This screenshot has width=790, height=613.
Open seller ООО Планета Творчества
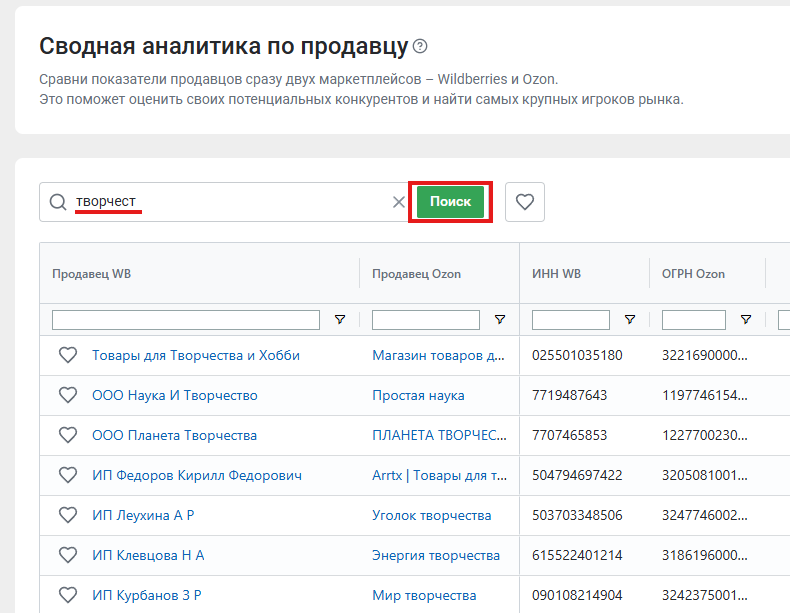tap(174, 435)
